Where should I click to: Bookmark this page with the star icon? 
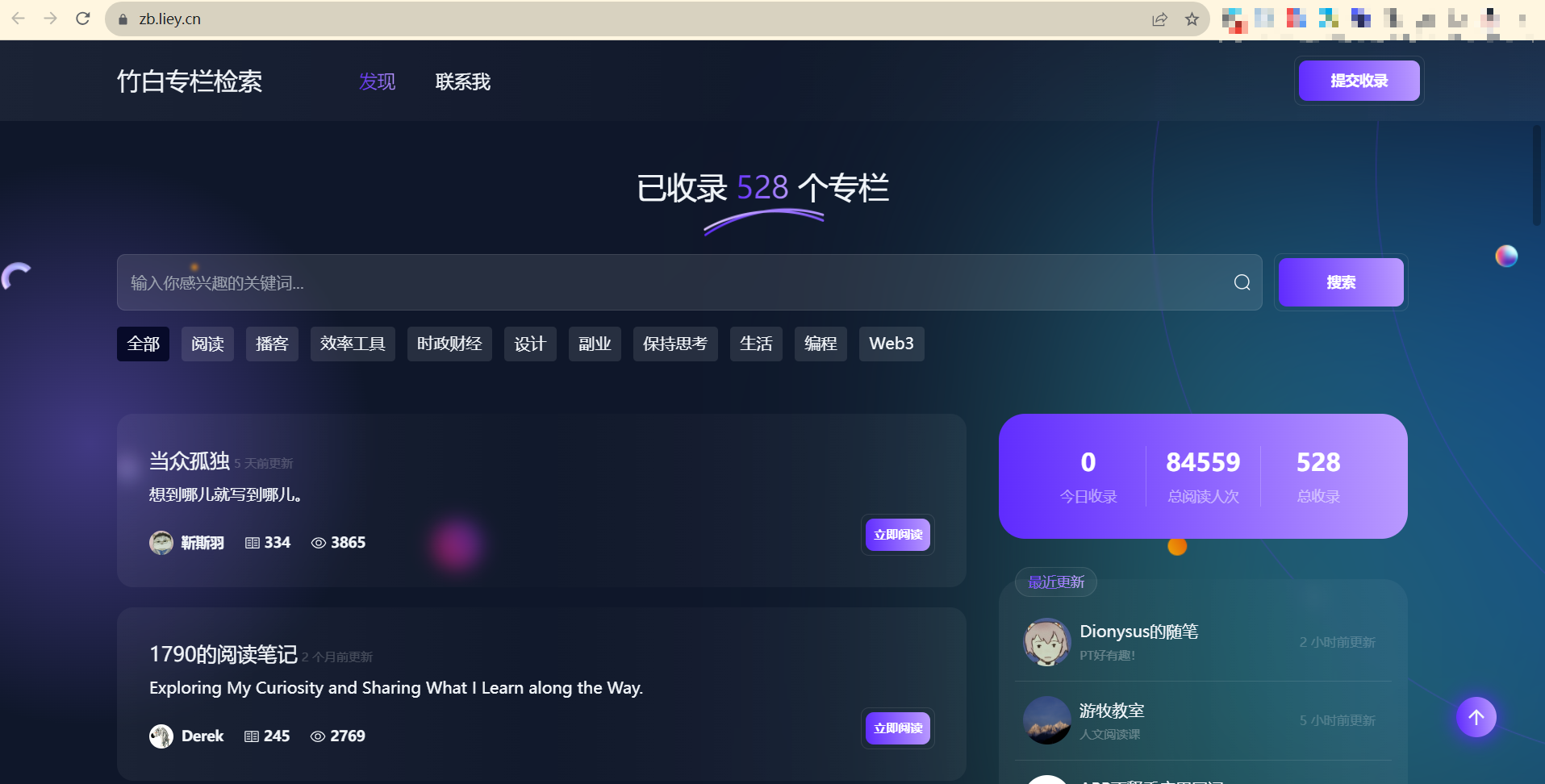(1192, 19)
